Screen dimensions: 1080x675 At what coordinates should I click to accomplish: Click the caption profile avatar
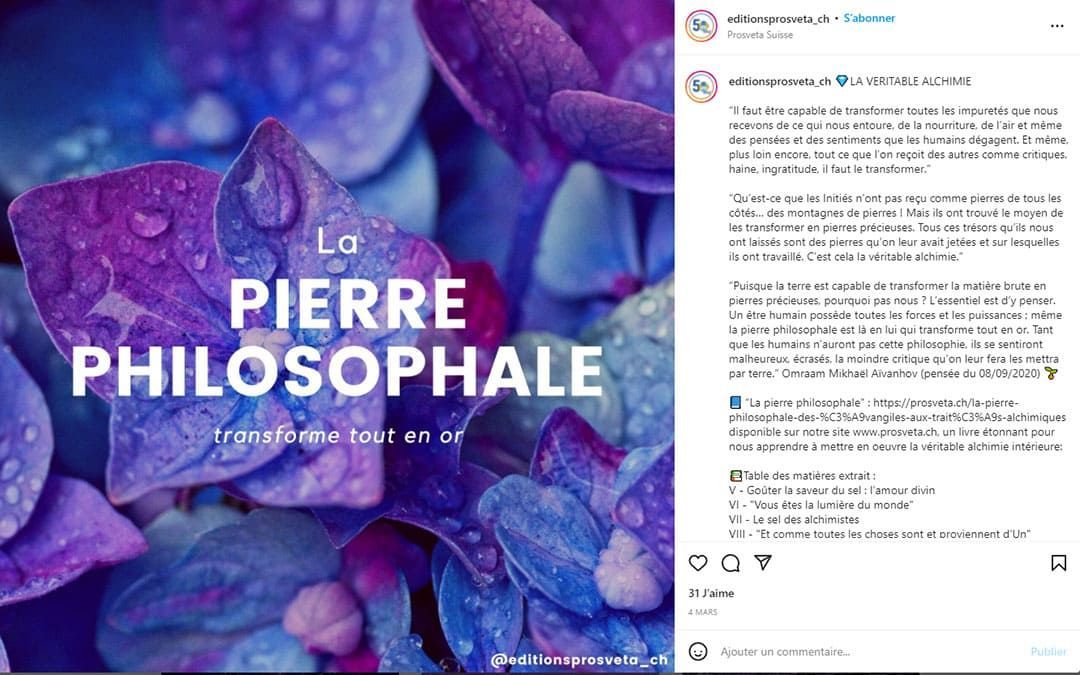(701, 87)
